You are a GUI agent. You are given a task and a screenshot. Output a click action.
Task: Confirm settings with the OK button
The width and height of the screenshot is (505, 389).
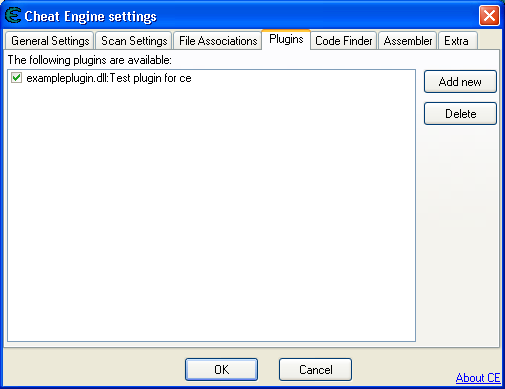[x=221, y=369]
